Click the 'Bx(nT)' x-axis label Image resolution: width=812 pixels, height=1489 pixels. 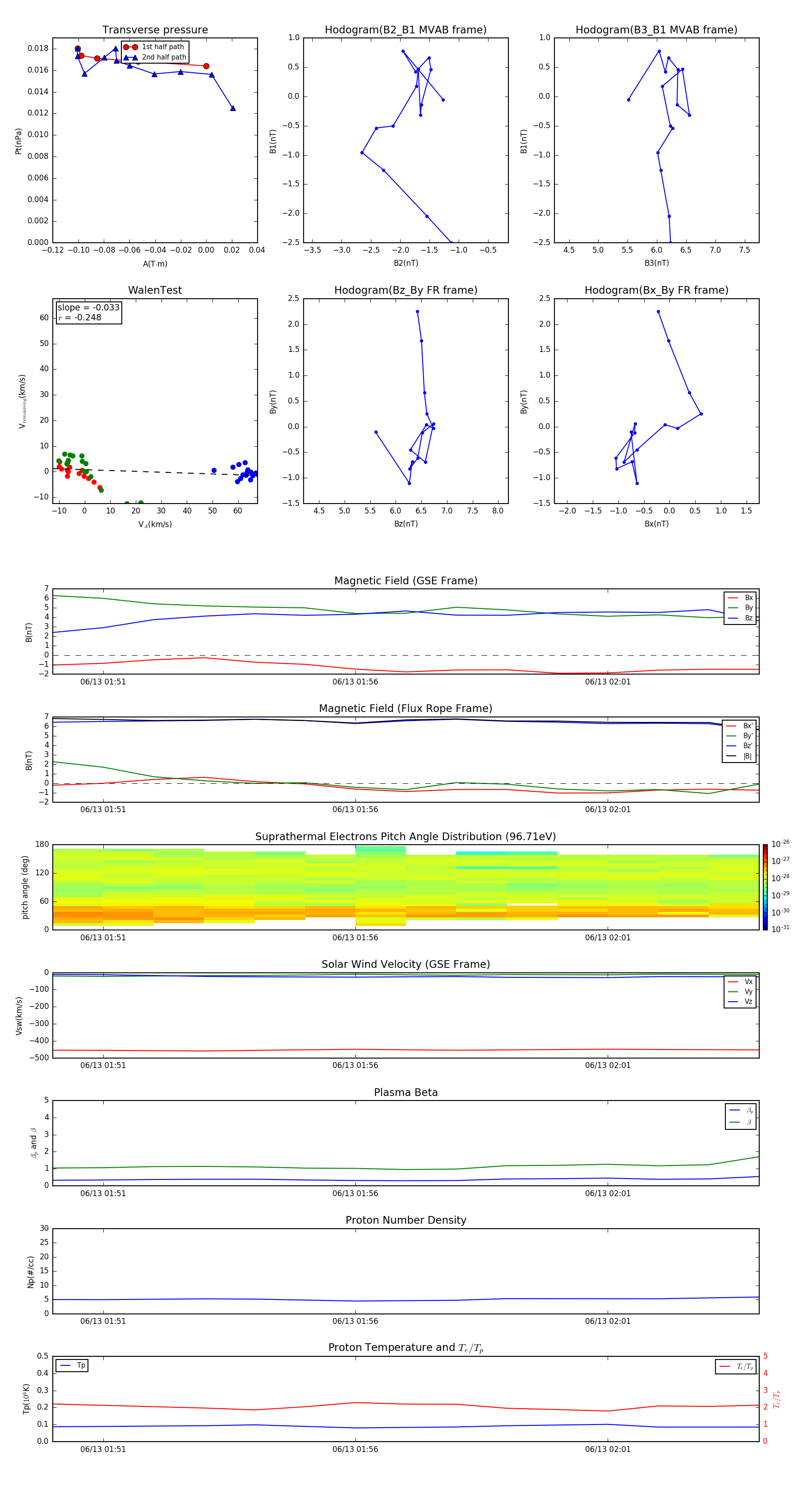point(656,524)
